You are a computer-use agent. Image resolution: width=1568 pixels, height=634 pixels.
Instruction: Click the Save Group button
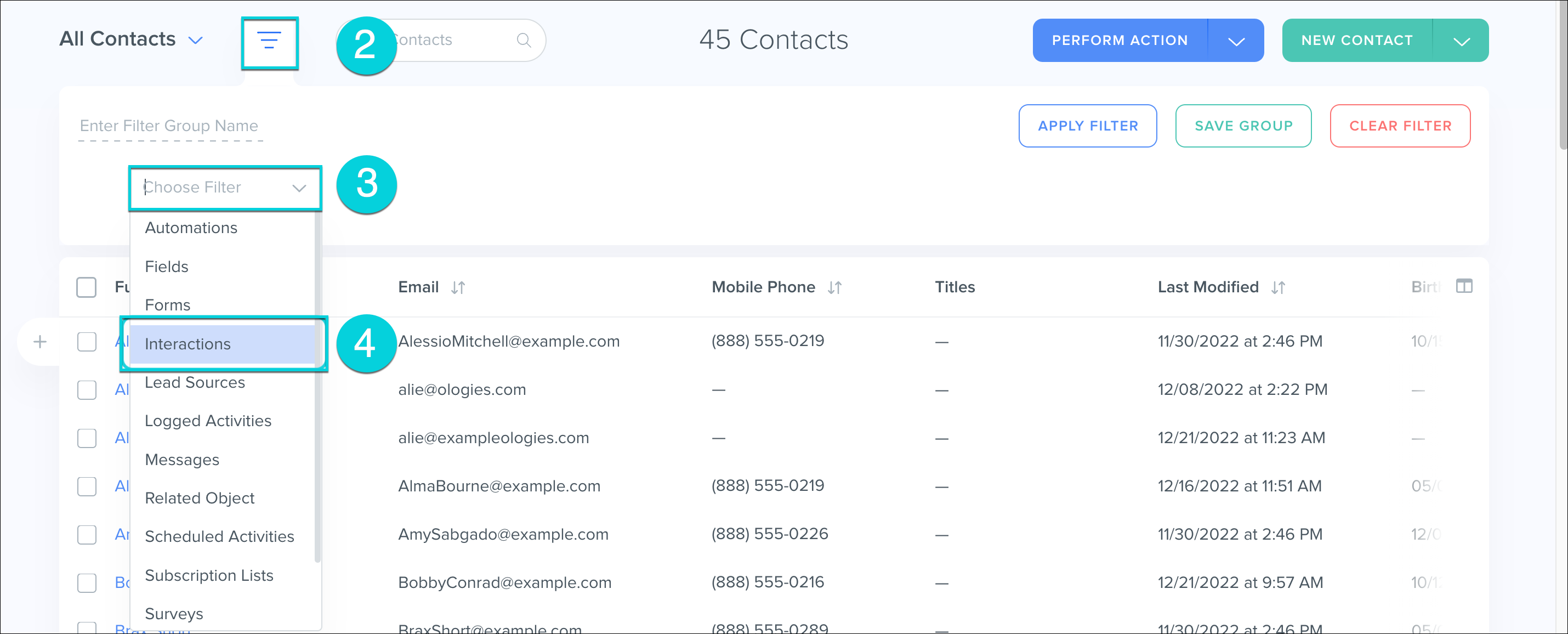[1243, 126]
